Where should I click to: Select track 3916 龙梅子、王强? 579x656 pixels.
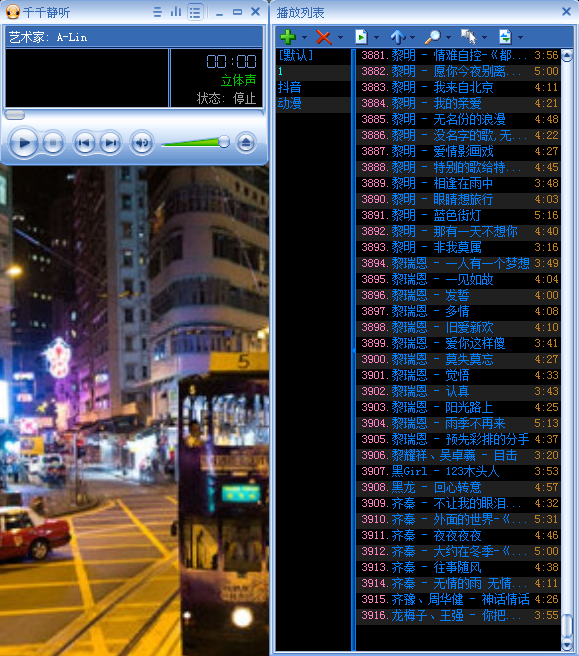coord(459,615)
